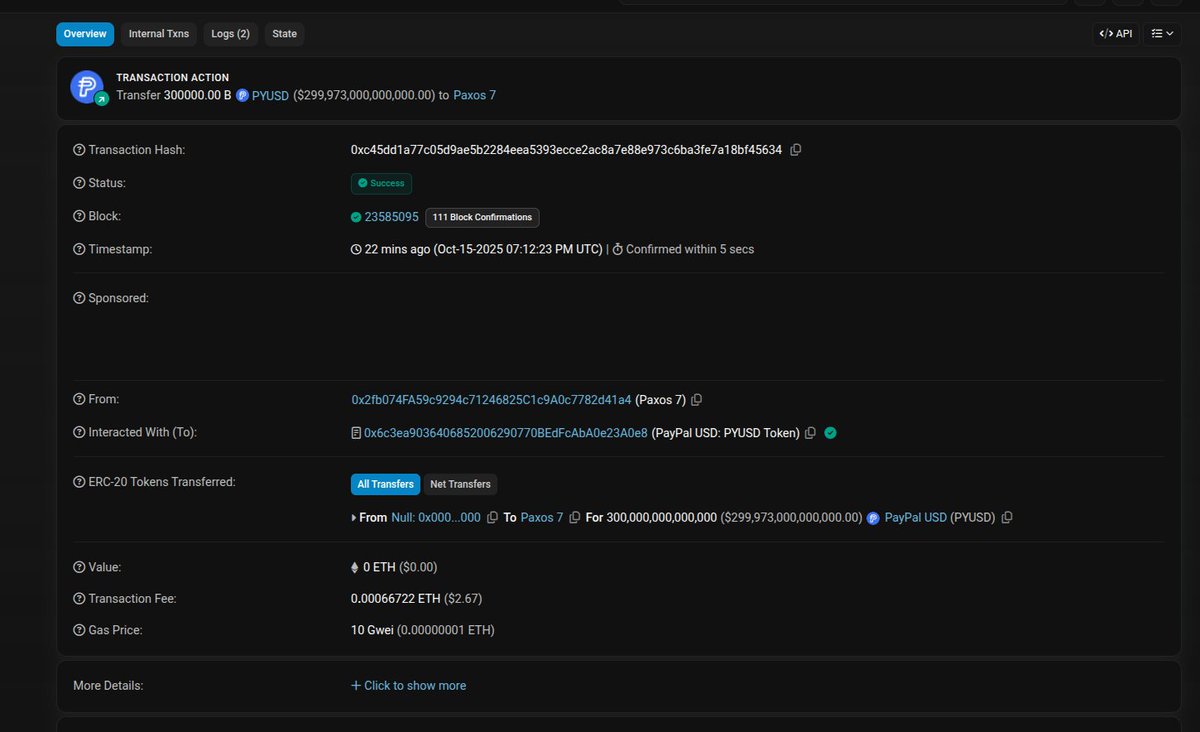Viewport: 1200px width, 732px height.
Task: Select the Net Transfers filter
Action: point(460,484)
